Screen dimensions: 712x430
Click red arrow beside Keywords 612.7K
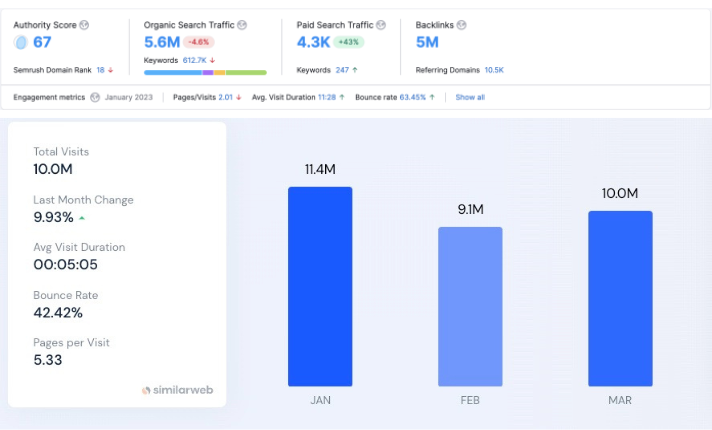pyautogui.click(x=212, y=60)
